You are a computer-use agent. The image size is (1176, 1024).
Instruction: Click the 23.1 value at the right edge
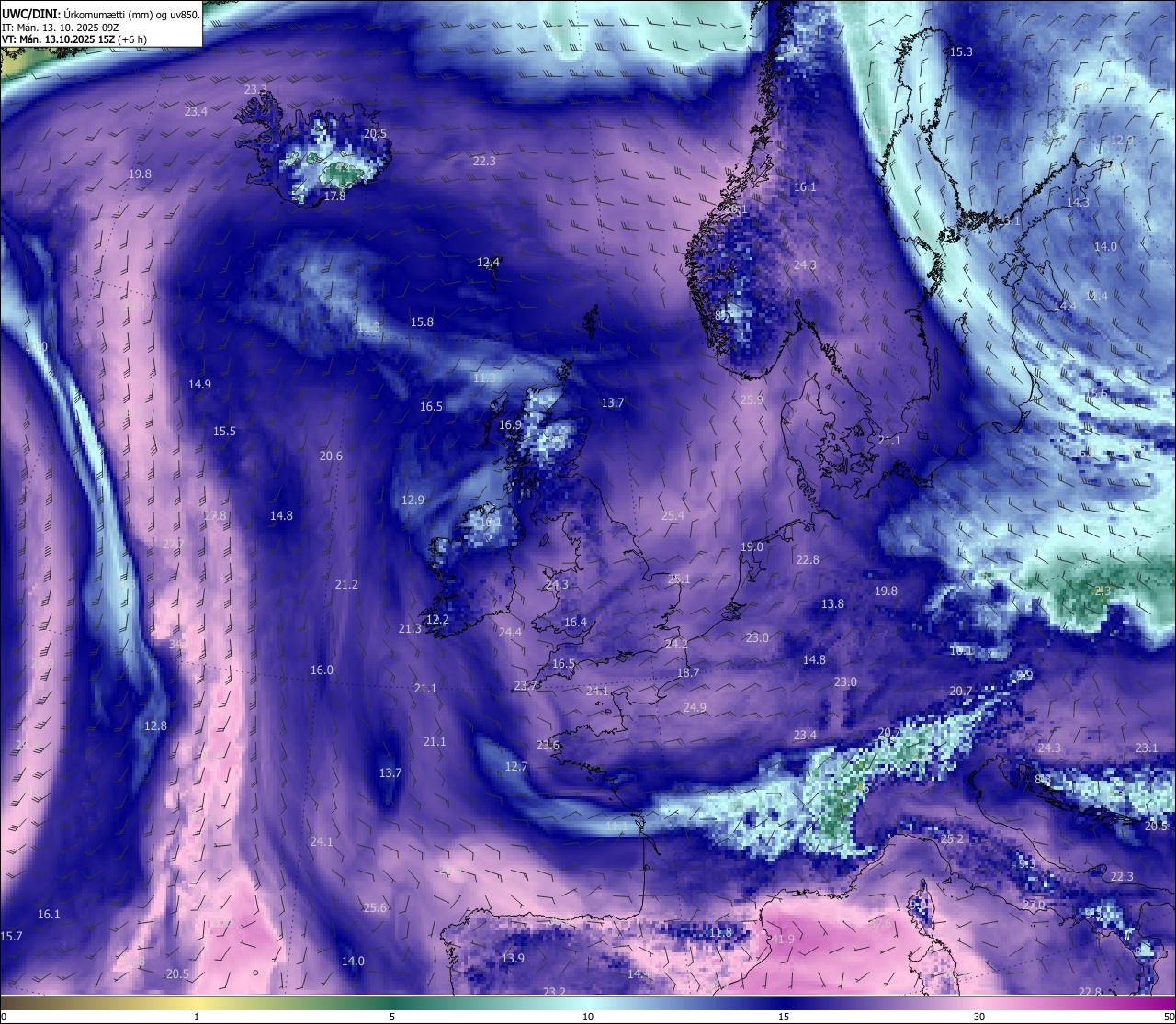(1147, 748)
